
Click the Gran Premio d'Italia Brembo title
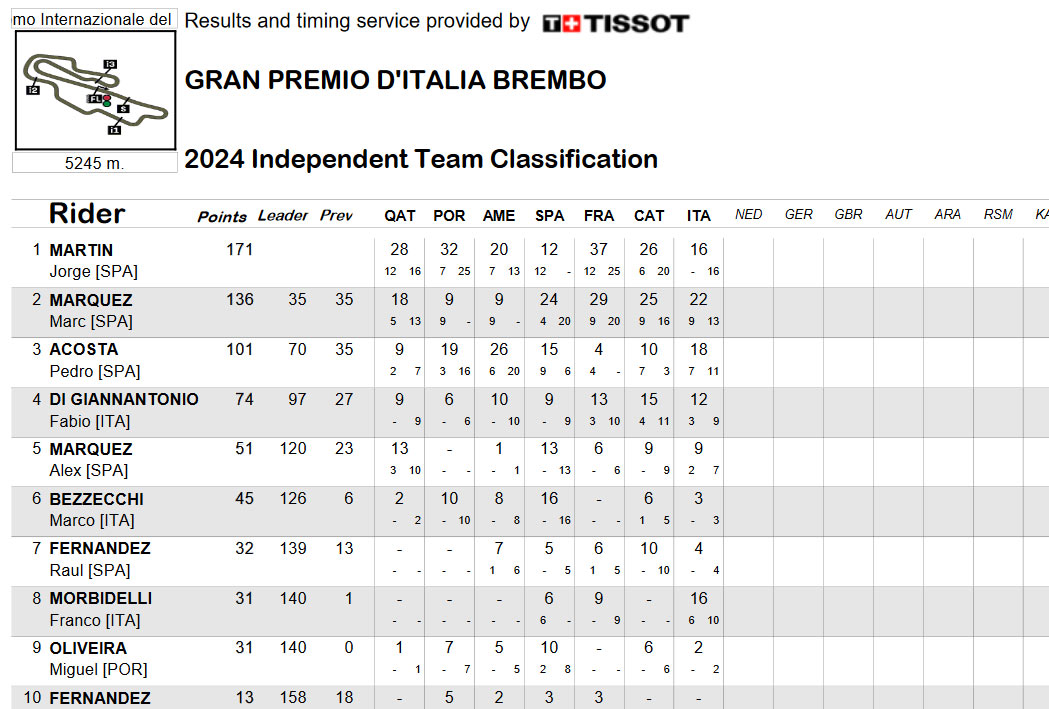click(x=395, y=80)
